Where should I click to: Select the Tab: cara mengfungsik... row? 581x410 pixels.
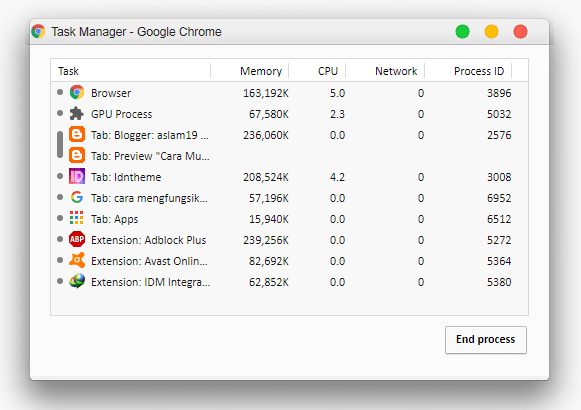coord(289,198)
